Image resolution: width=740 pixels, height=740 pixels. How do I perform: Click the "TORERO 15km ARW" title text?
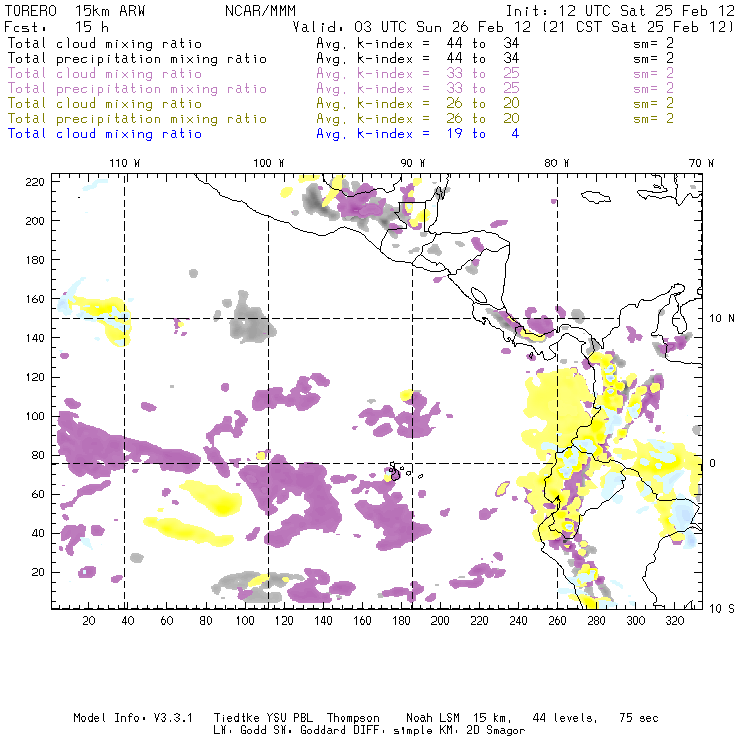[75, 11]
